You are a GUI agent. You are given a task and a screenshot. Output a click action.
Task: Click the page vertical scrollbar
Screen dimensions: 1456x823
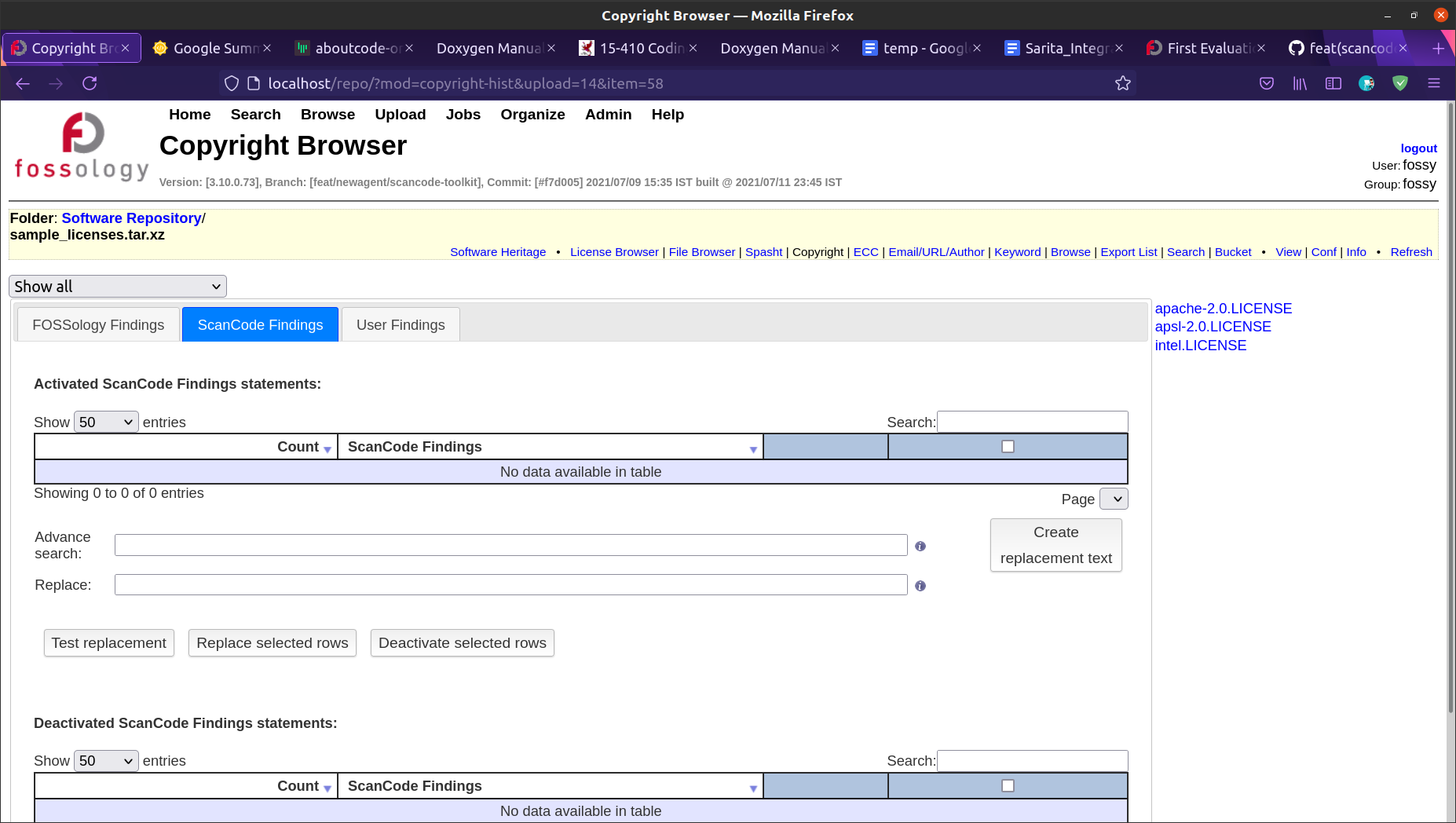(x=1451, y=408)
